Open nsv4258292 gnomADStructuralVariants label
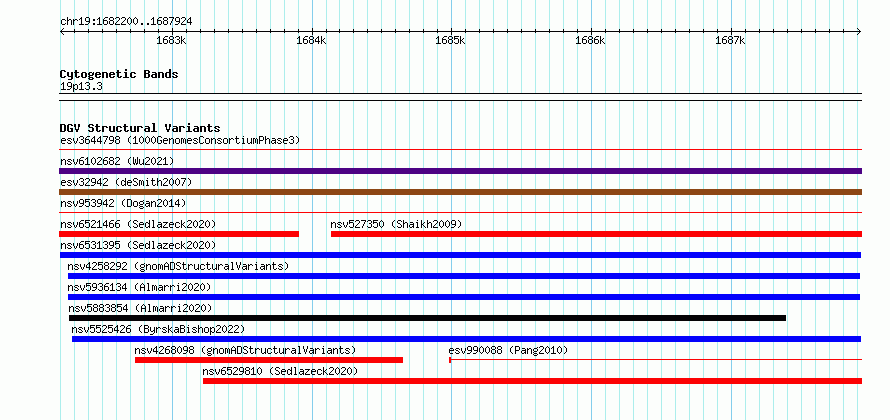This screenshot has width=890, height=420. tap(178, 266)
